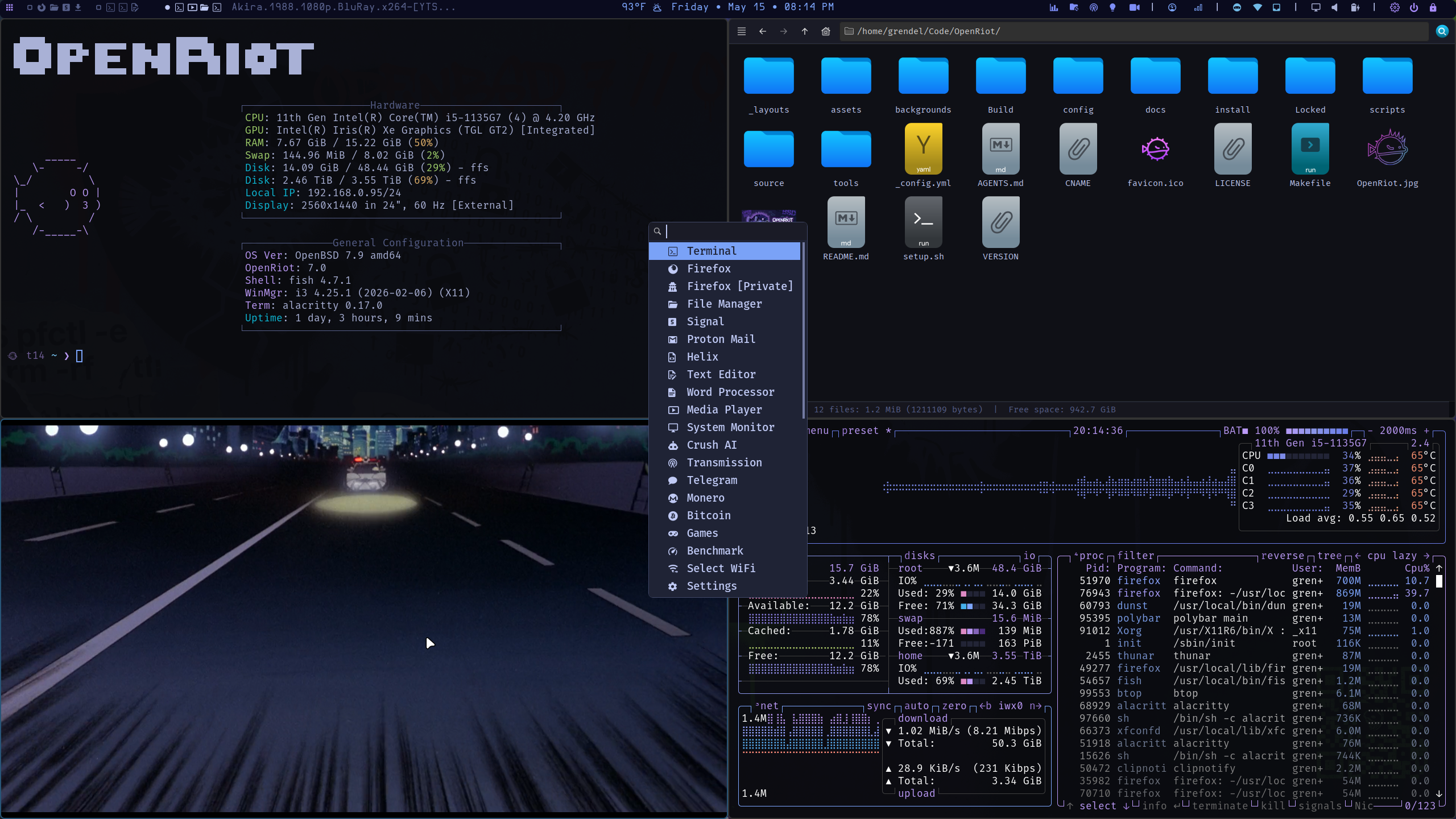
Task: Toggle auto scaling in btop net
Action: coord(916,706)
